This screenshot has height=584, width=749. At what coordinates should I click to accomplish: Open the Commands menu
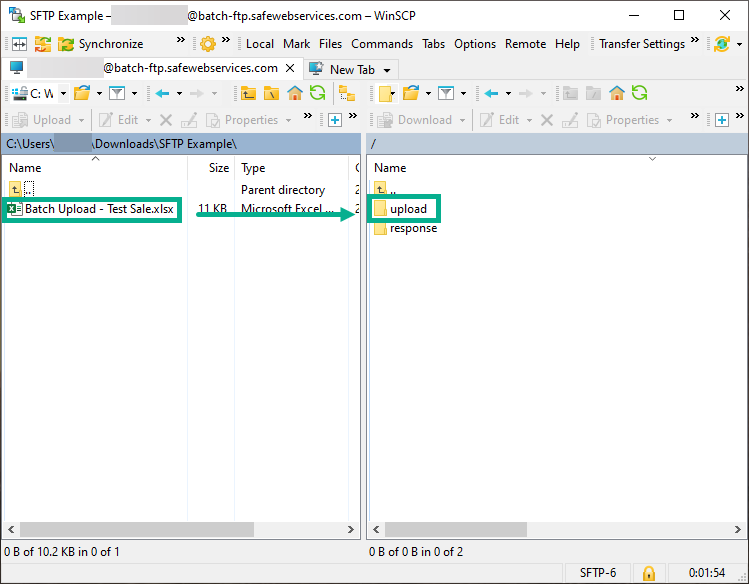click(382, 44)
